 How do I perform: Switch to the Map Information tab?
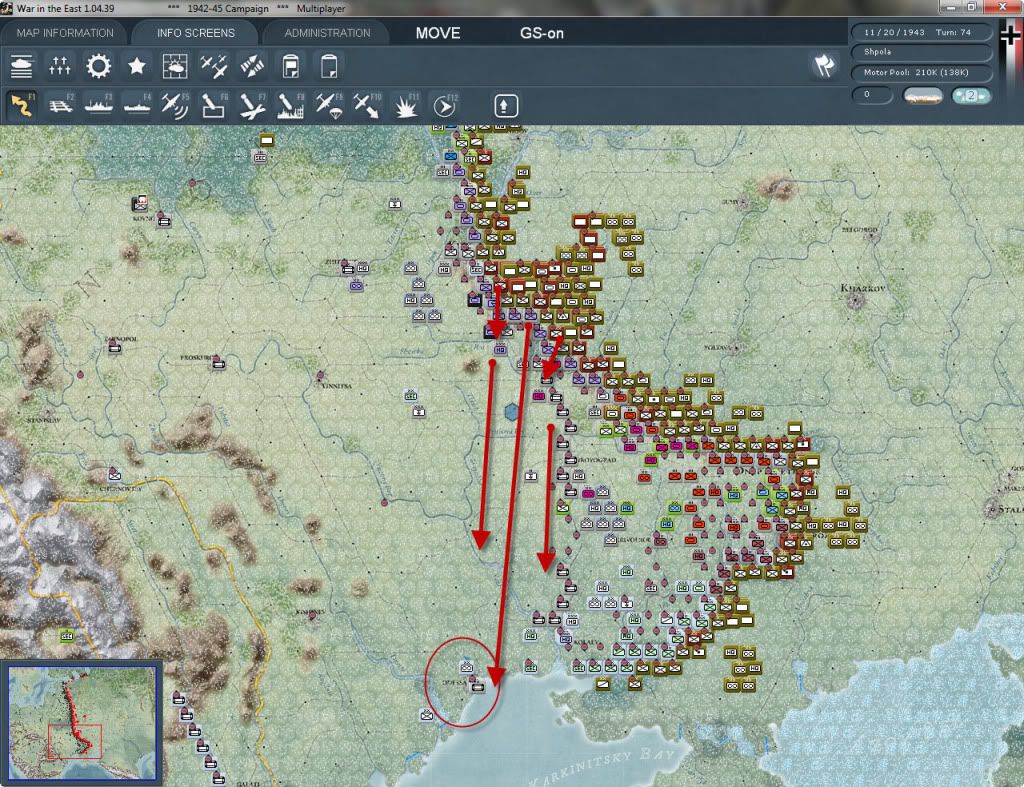pyautogui.click(x=65, y=33)
